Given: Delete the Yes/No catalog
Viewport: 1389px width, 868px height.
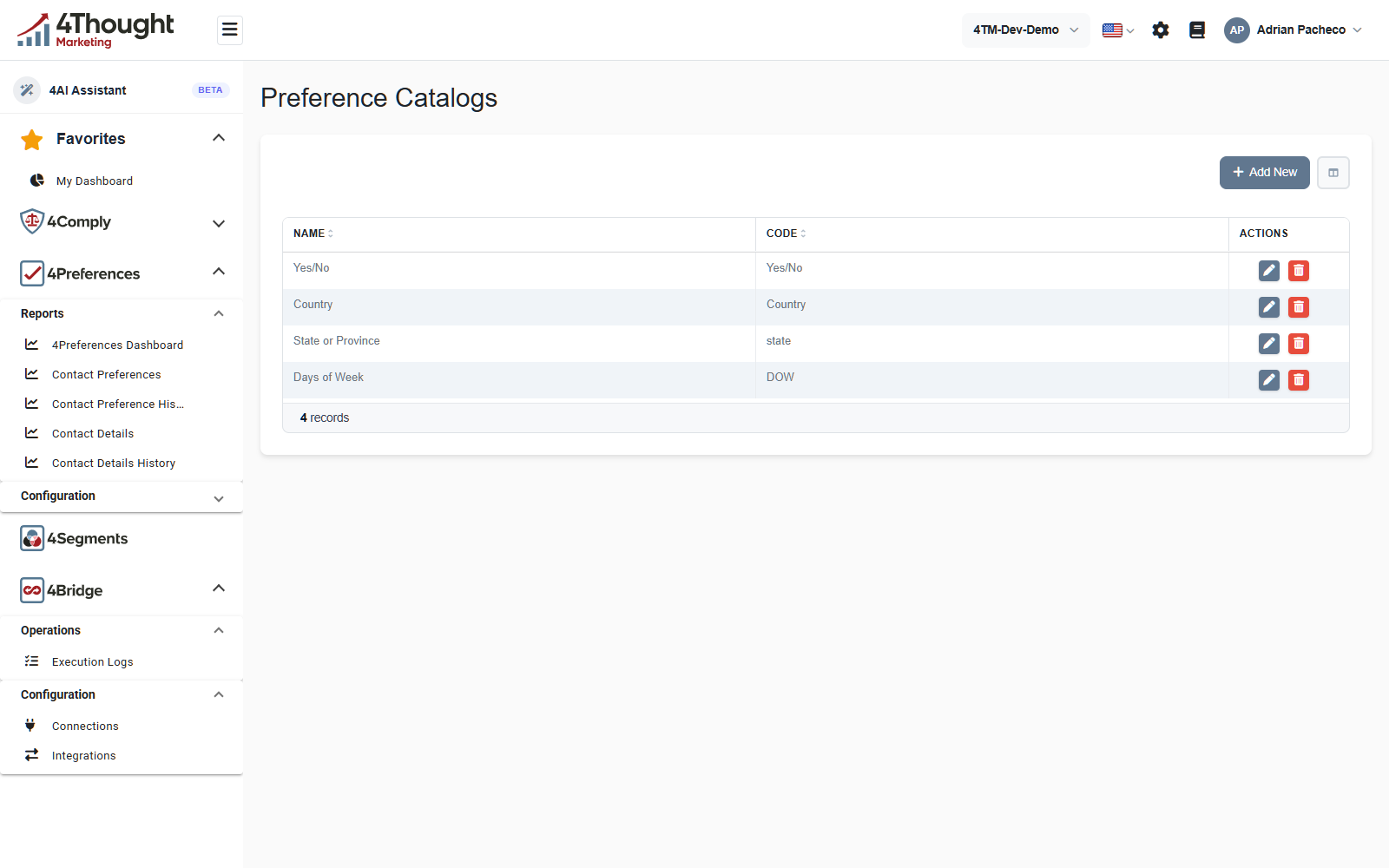Looking at the screenshot, I should tap(1299, 271).
